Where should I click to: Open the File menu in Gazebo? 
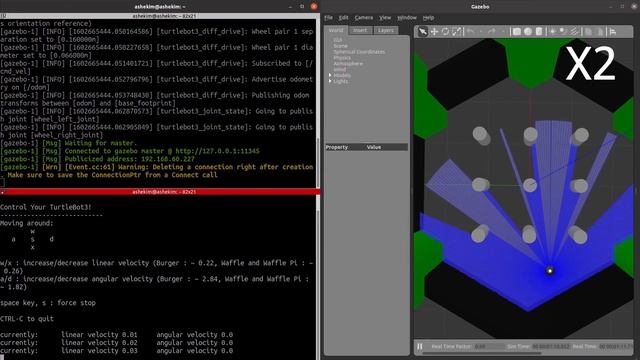(x=329, y=18)
